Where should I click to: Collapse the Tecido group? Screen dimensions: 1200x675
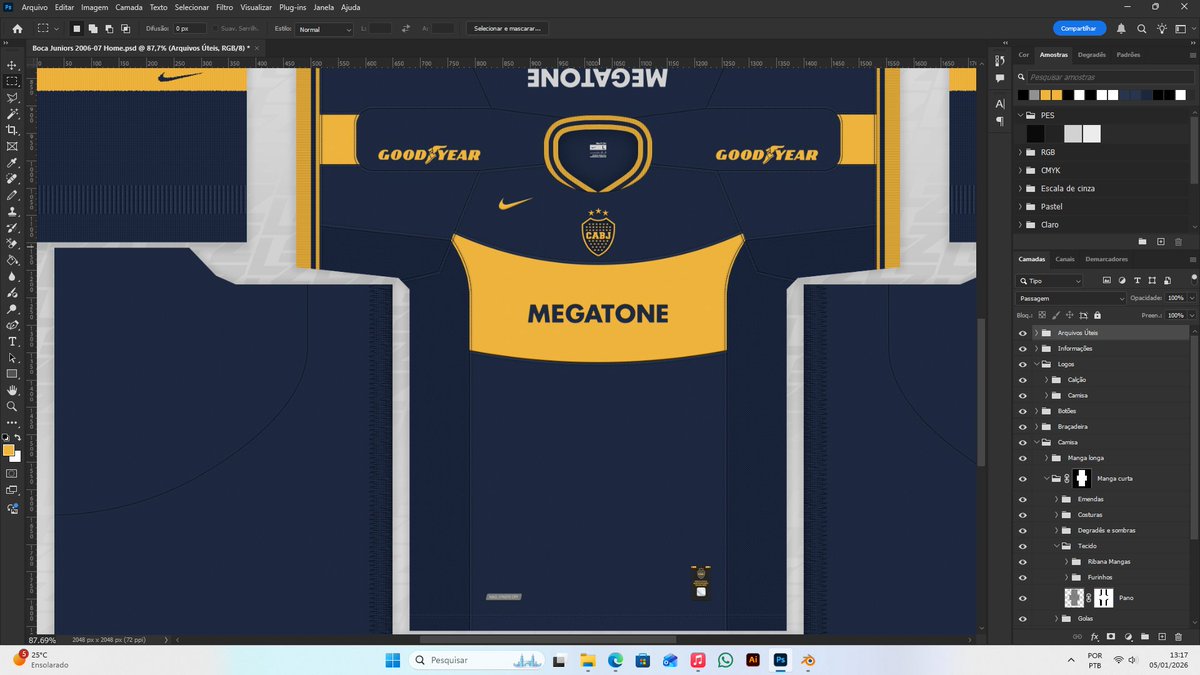coord(1056,546)
